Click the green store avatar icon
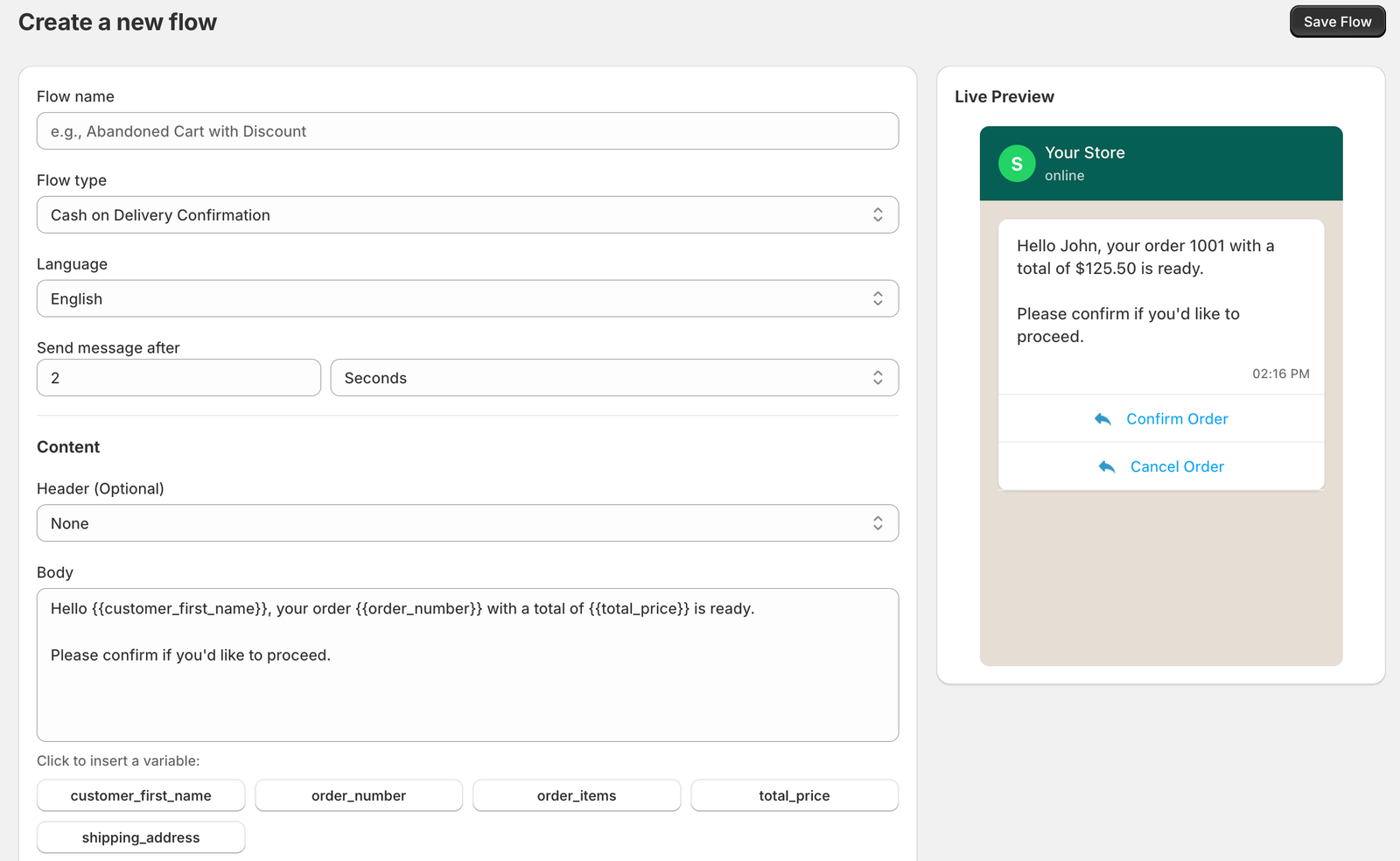1400x861 pixels. pos(1016,163)
